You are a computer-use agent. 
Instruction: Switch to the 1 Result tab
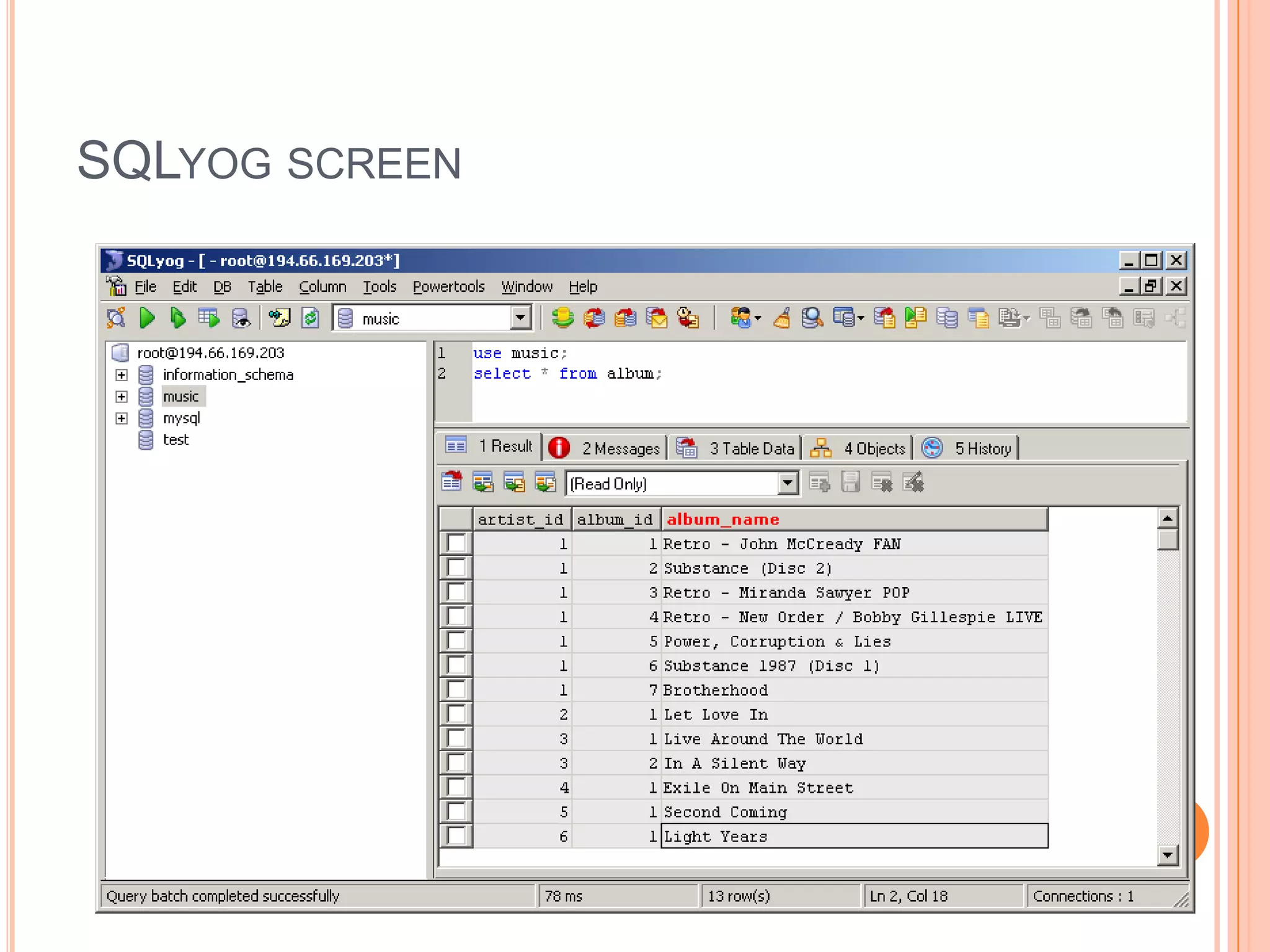(489, 446)
